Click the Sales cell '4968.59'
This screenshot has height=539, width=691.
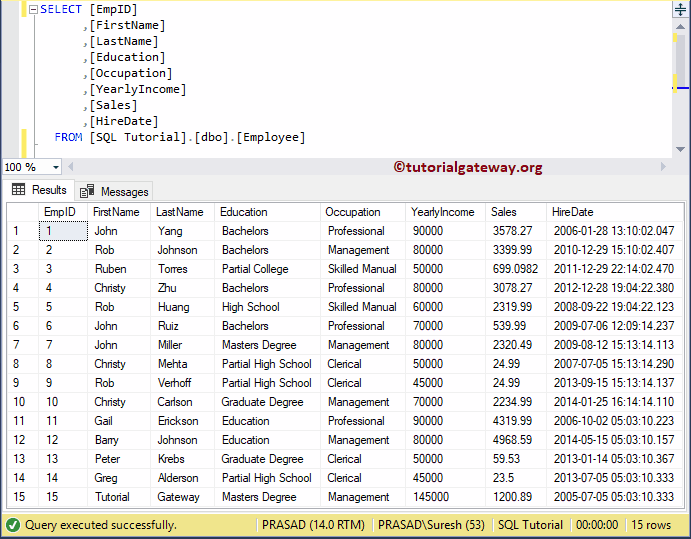tap(516, 440)
